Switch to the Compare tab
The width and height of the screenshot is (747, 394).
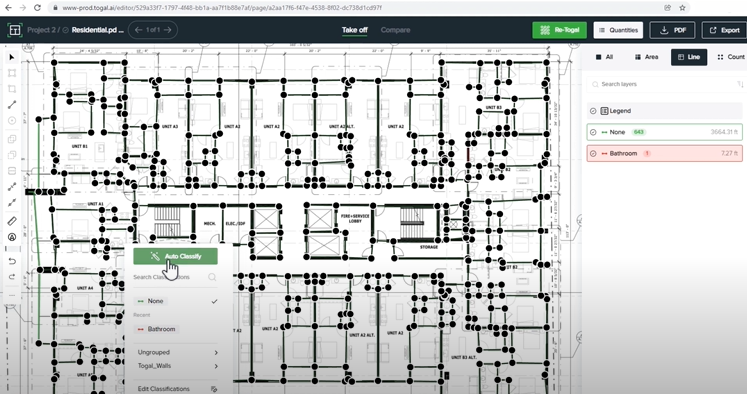coord(395,30)
